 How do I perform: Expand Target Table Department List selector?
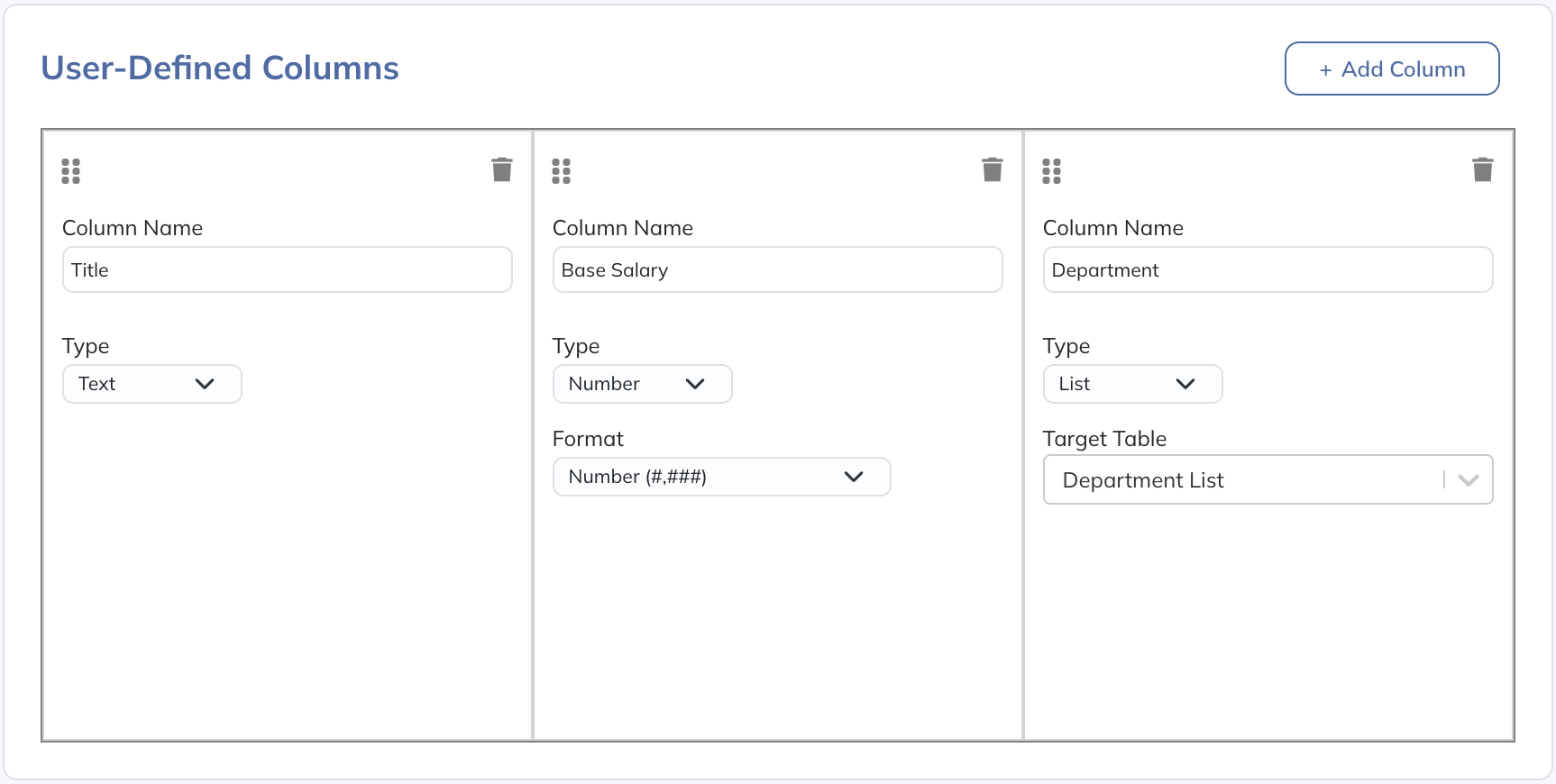1244,479
